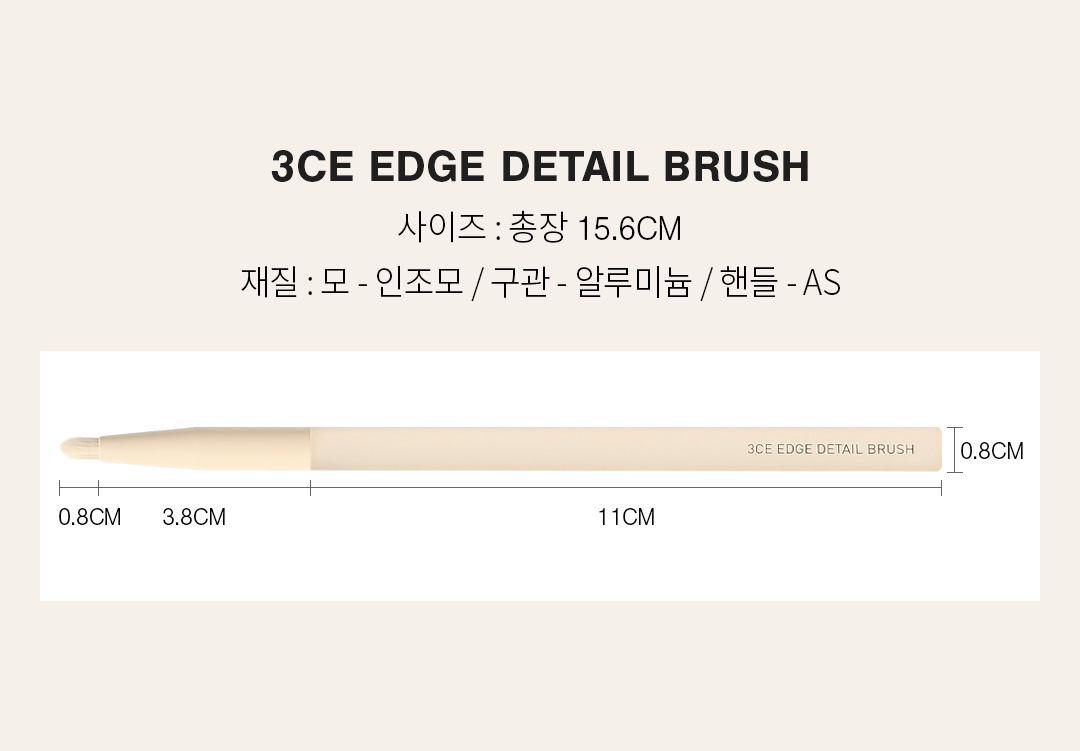1080x751 pixels.
Task: Click the 15.6CM total length value
Action: (x=630, y=229)
